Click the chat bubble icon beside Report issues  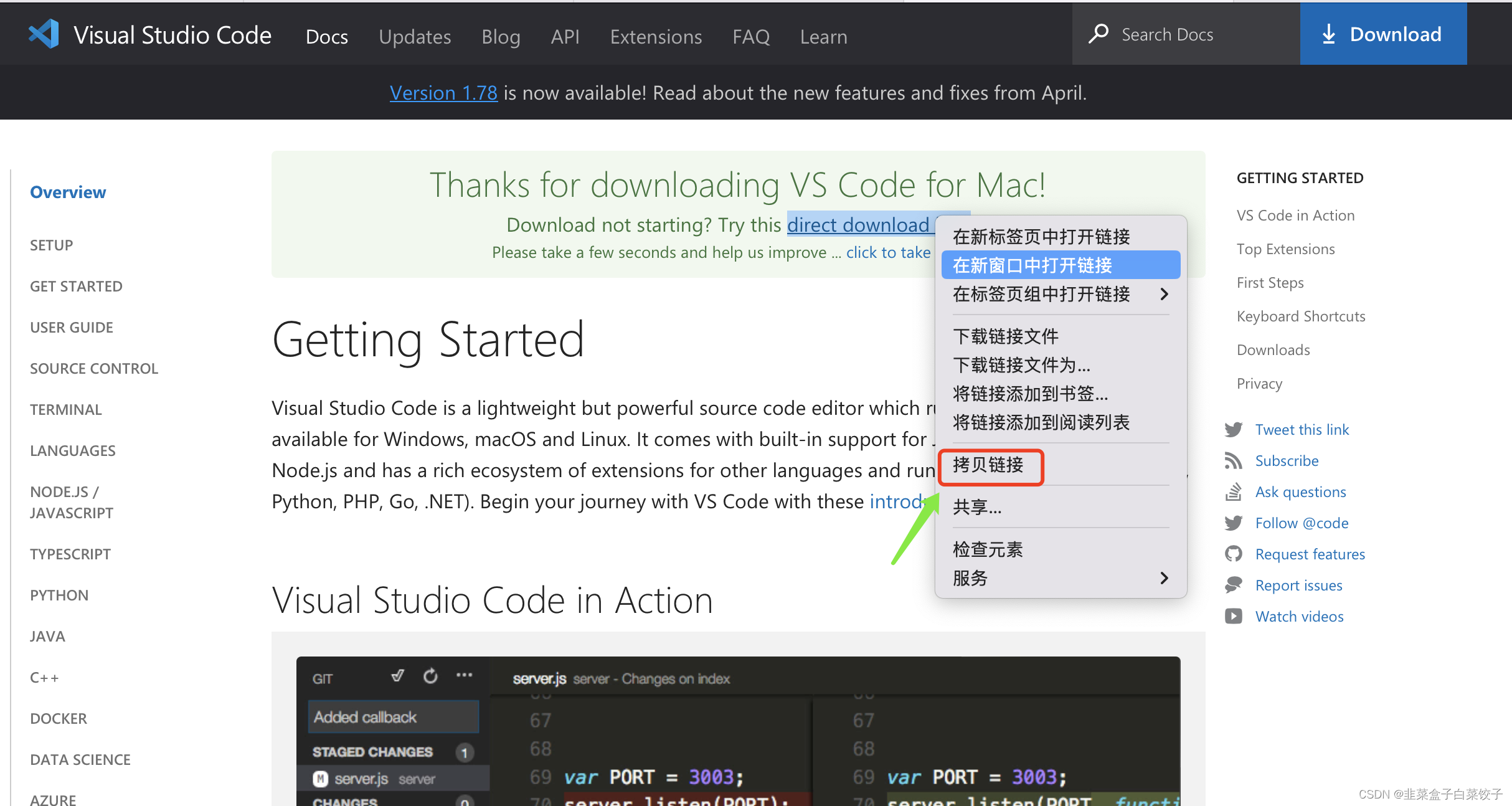tap(1234, 585)
